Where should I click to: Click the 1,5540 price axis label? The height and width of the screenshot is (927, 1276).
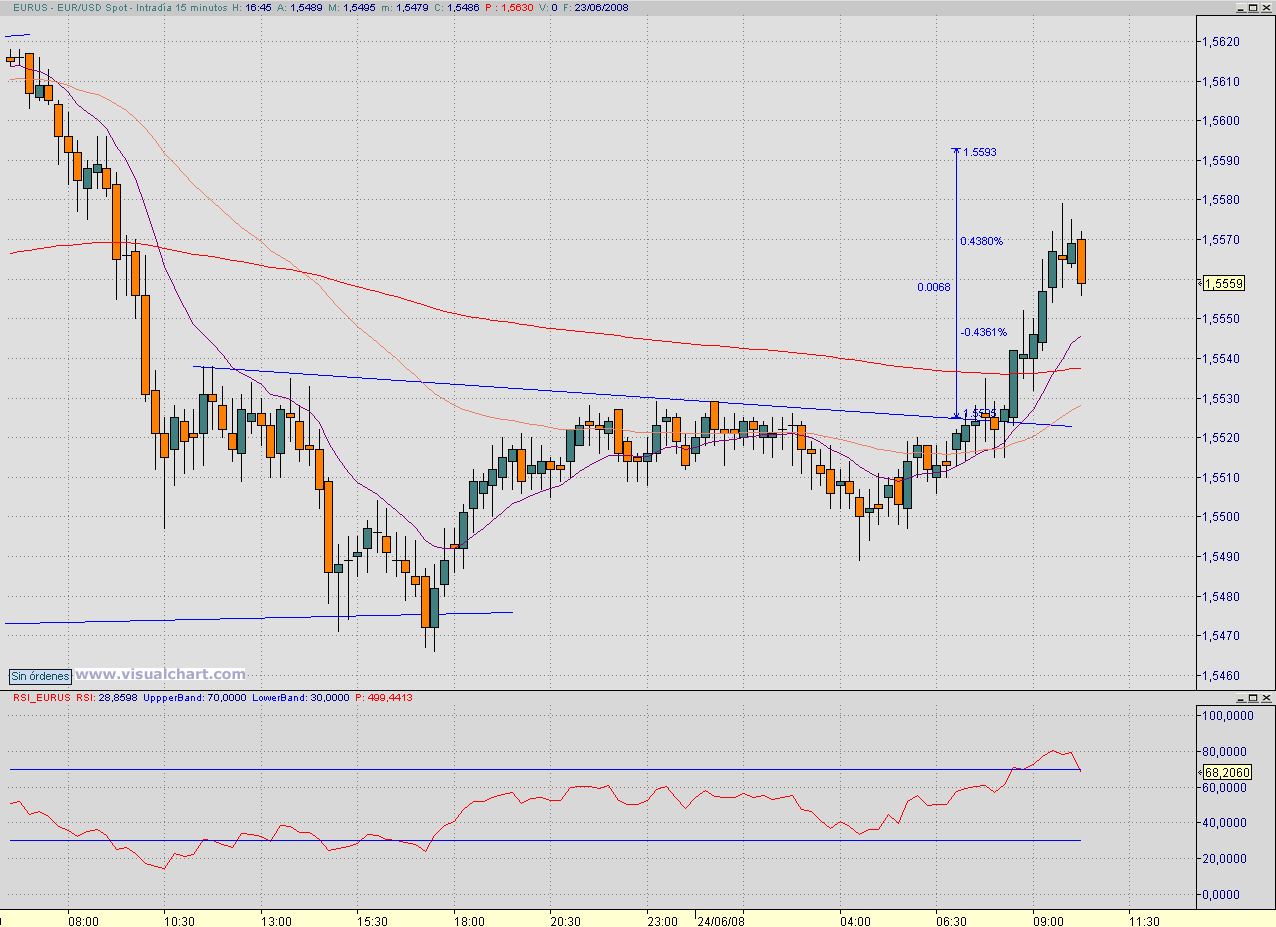1222,358
